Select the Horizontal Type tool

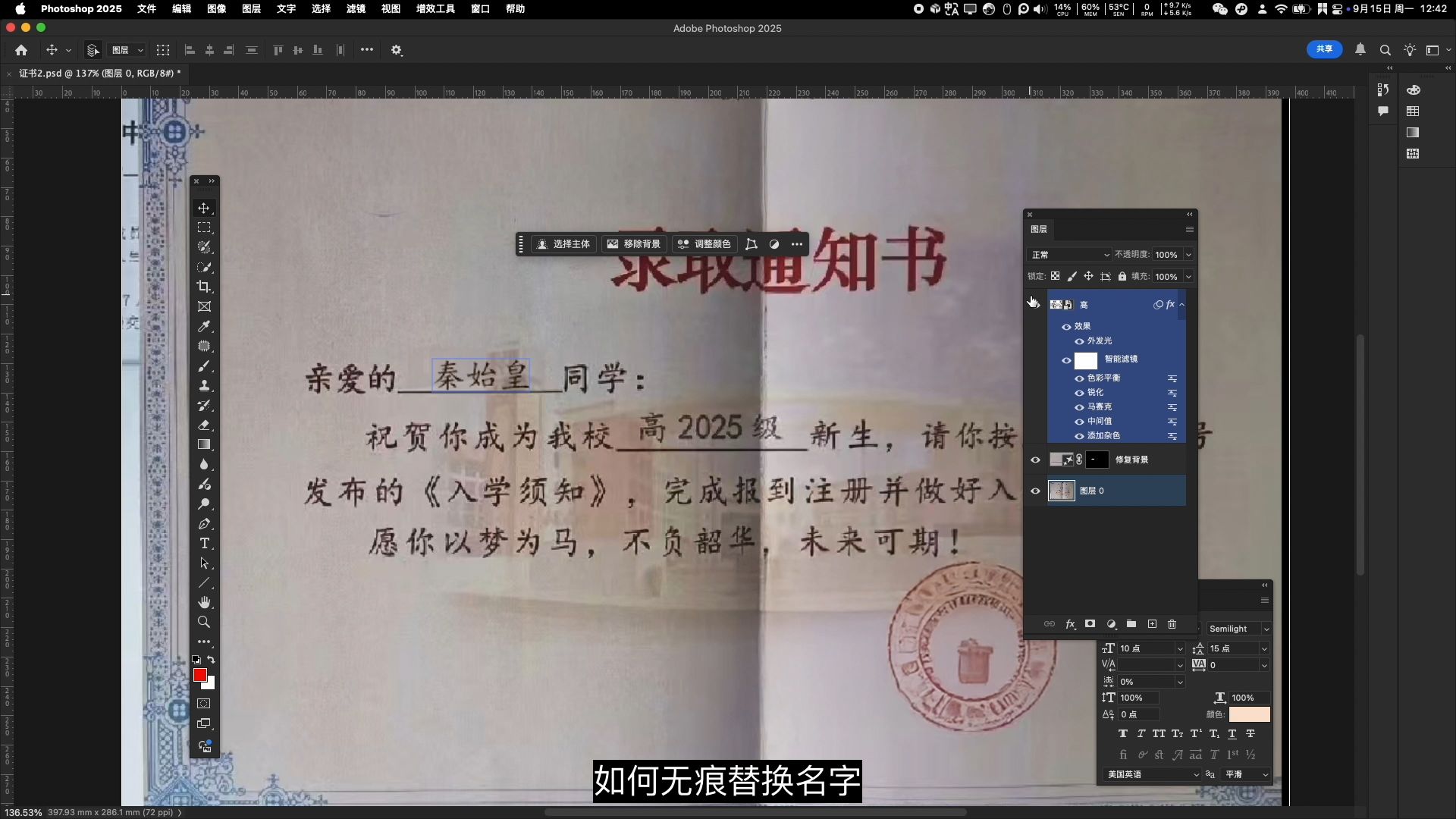coord(204,544)
